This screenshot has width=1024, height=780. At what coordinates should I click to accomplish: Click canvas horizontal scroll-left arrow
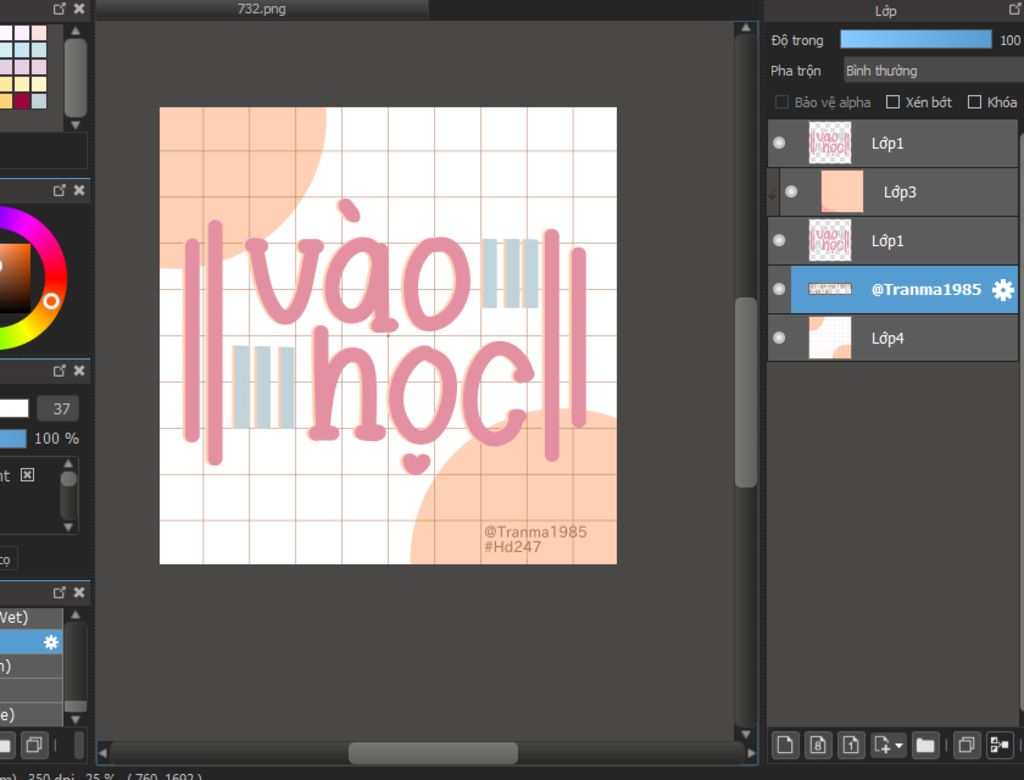[x=103, y=753]
